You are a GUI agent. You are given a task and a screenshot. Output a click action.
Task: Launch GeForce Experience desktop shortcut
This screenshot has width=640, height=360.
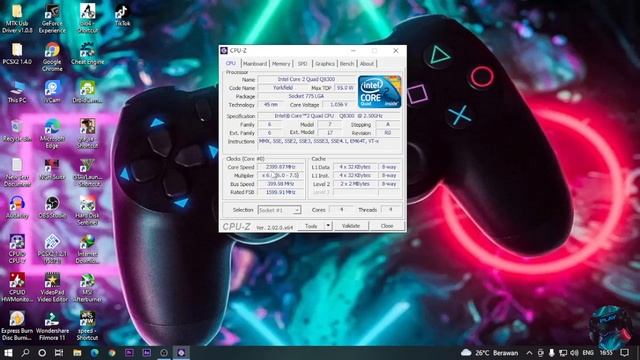[52, 18]
